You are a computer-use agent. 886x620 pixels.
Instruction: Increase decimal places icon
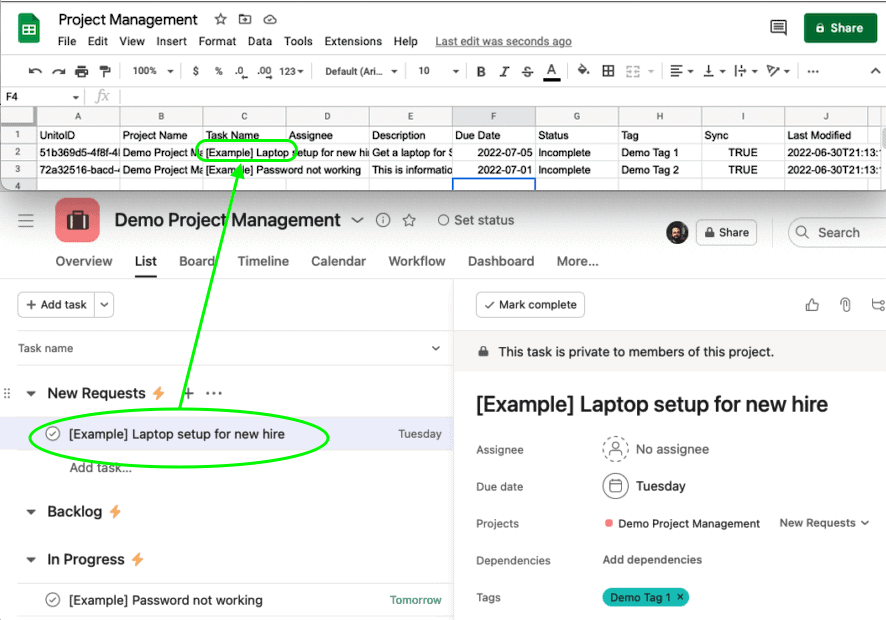coord(264,71)
